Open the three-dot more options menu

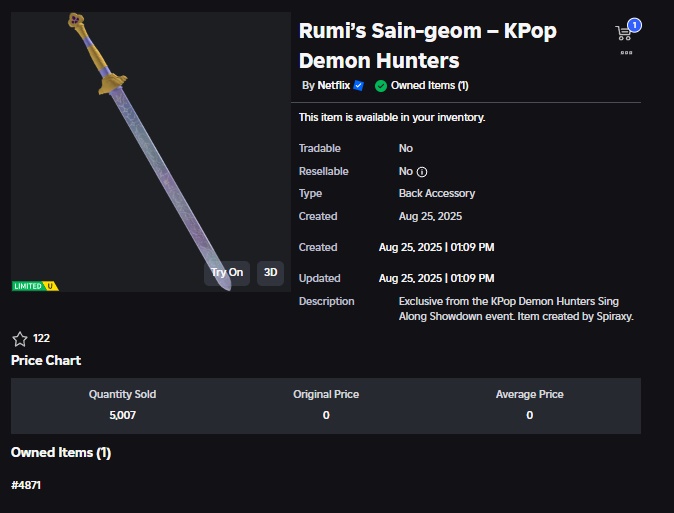(x=626, y=52)
